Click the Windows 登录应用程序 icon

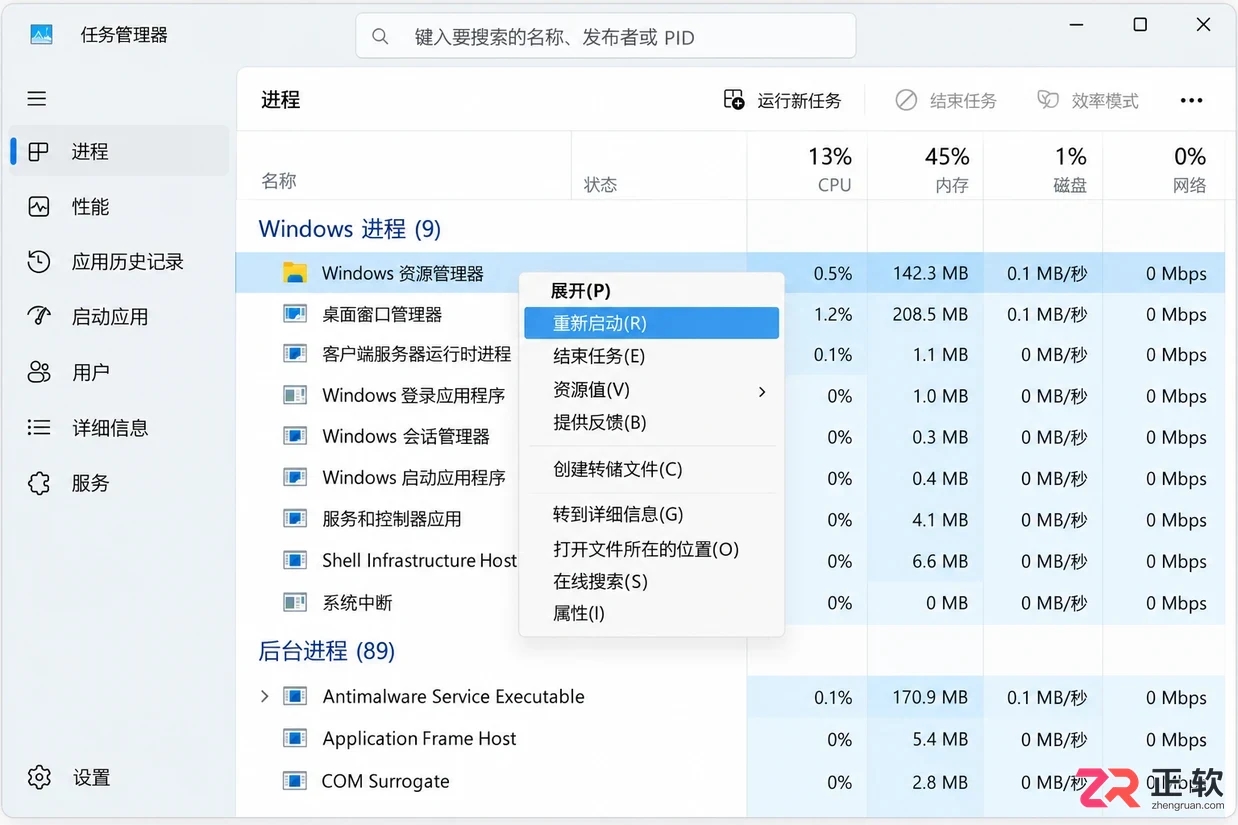click(x=294, y=395)
